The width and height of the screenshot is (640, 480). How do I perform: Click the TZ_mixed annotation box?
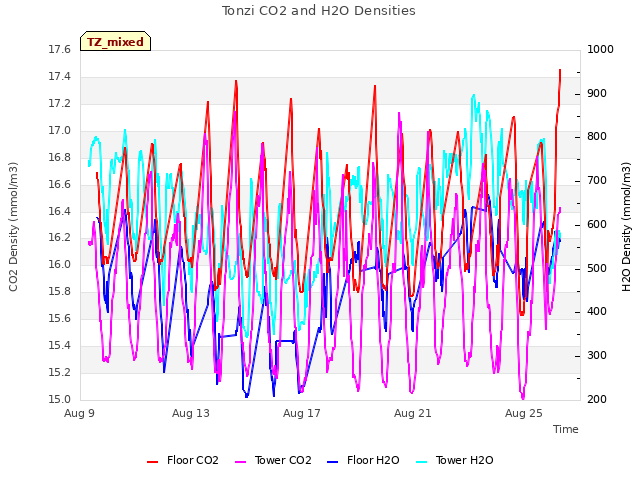coord(116,41)
